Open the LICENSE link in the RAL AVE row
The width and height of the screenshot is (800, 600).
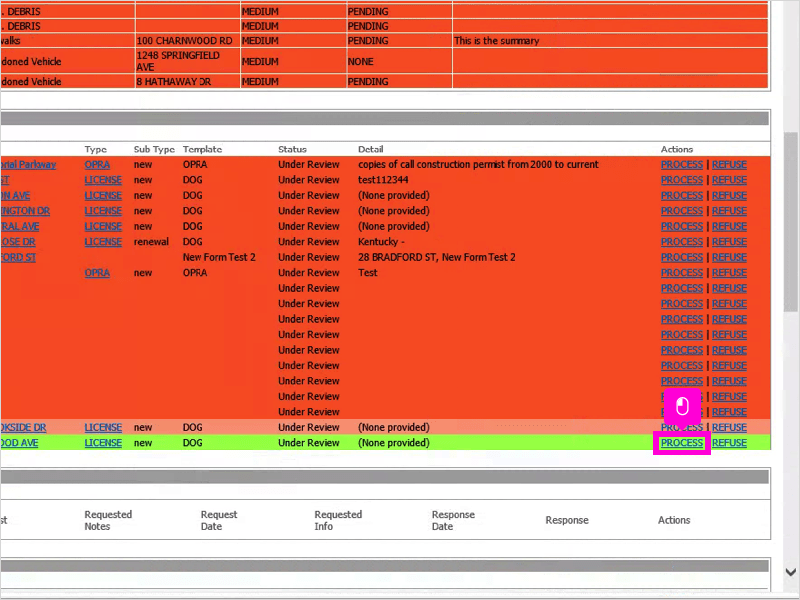click(103, 227)
